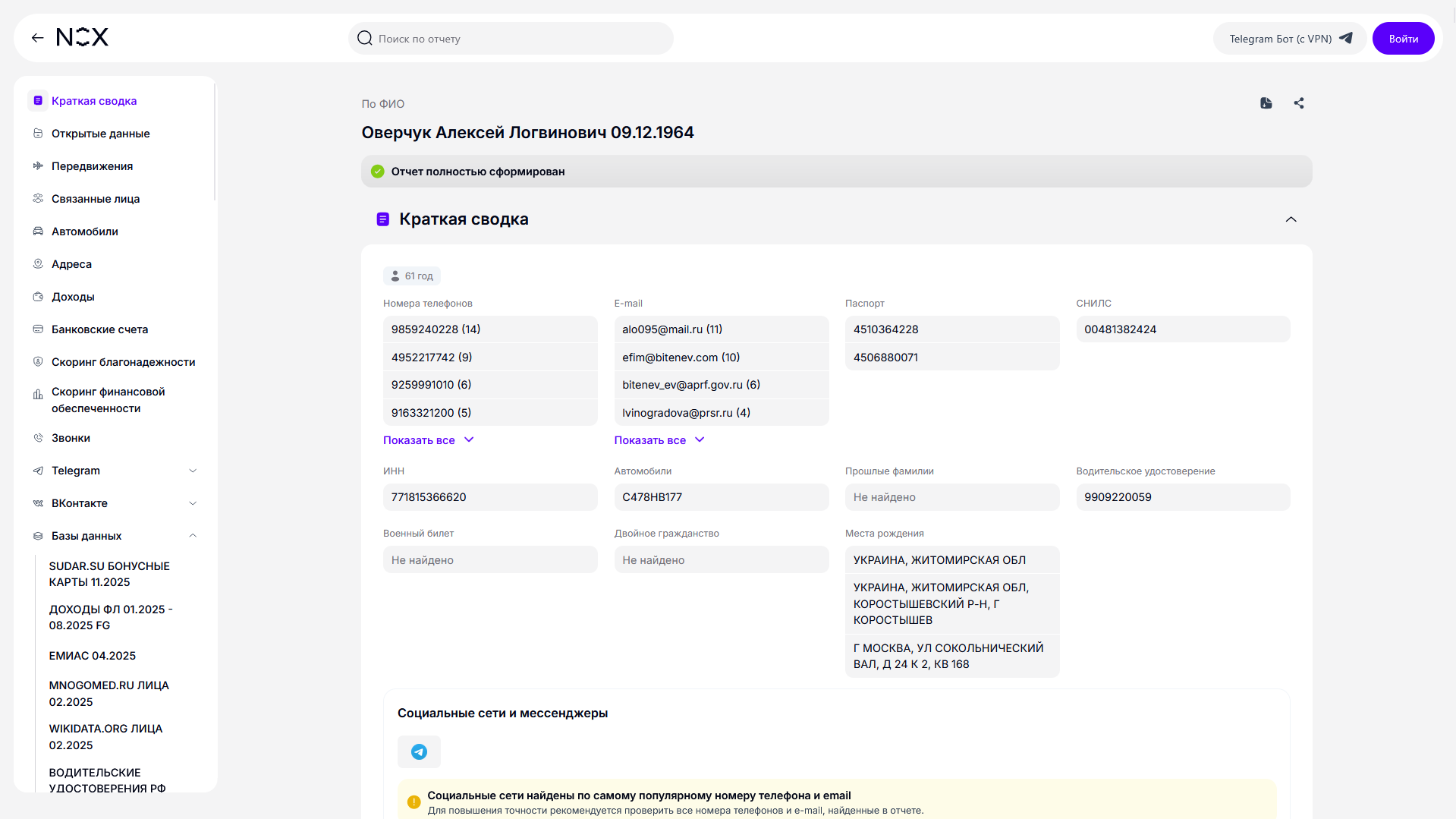
Task: Show all phone numbers
Action: (x=429, y=440)
